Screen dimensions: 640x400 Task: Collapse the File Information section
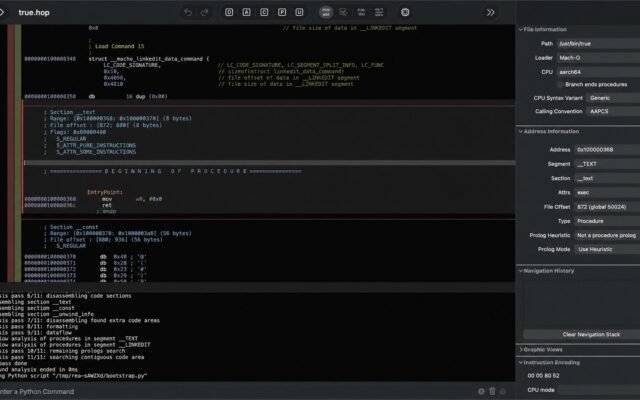521,29
